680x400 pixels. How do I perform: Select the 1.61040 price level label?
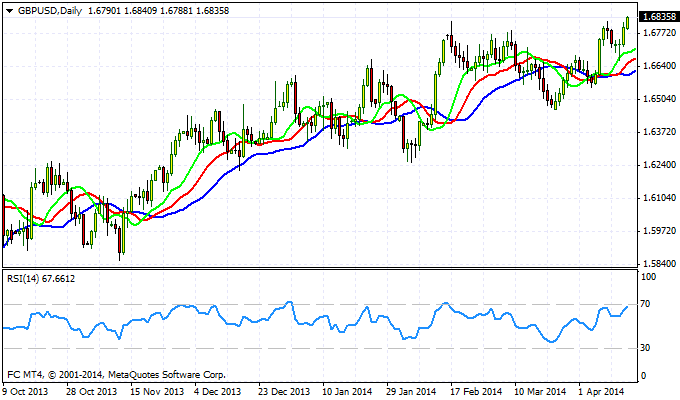pos(660,198)
